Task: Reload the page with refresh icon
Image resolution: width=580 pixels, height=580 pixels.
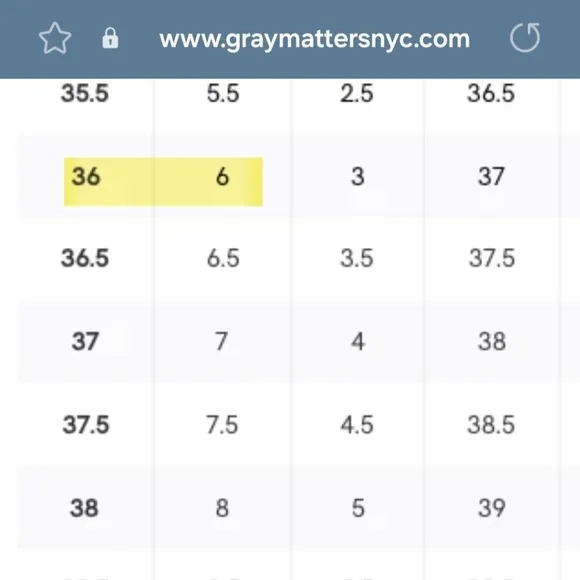Action: (x=525, y=37)
